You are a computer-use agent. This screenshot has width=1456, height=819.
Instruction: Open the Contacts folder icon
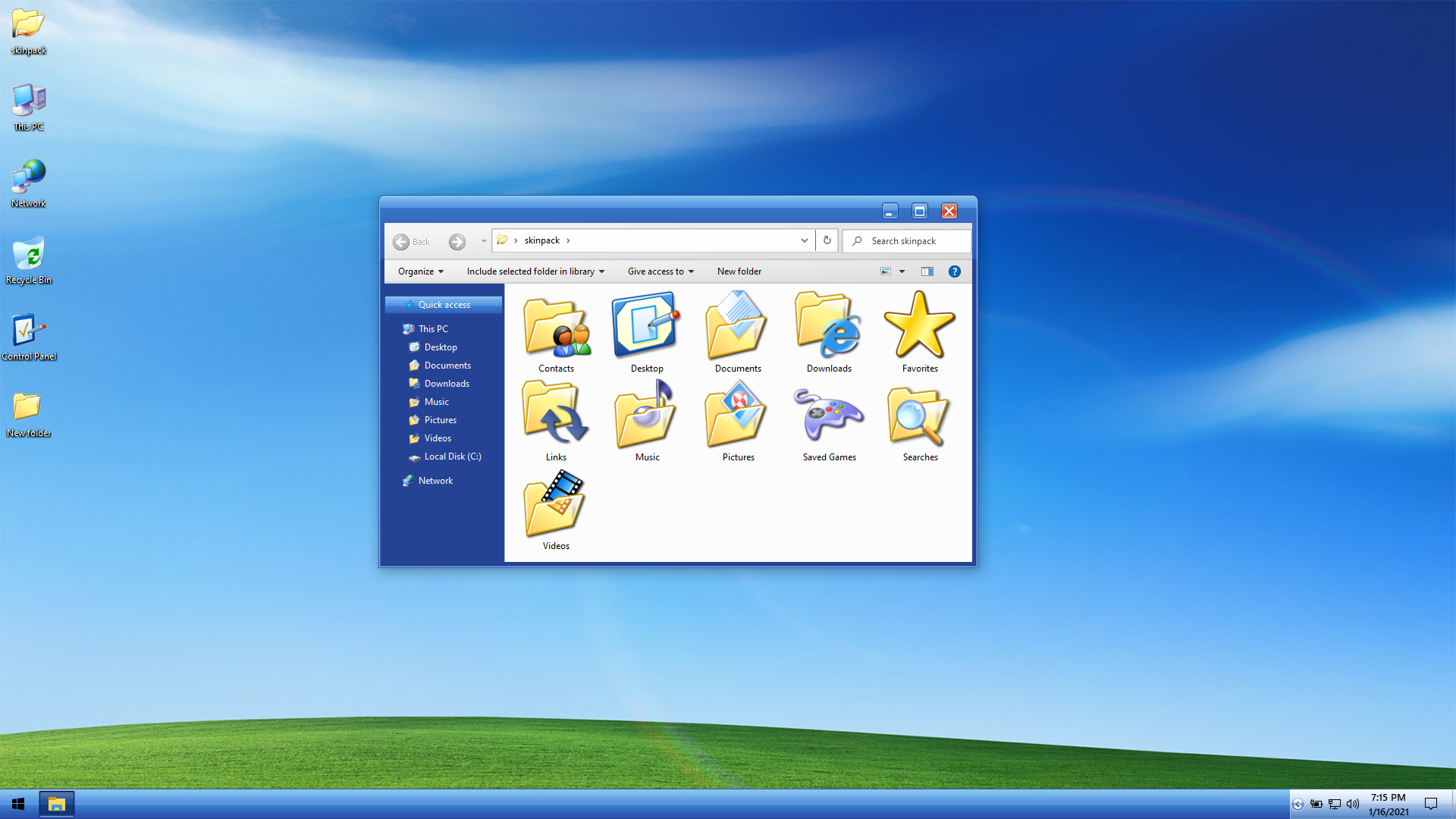point(556,327)
